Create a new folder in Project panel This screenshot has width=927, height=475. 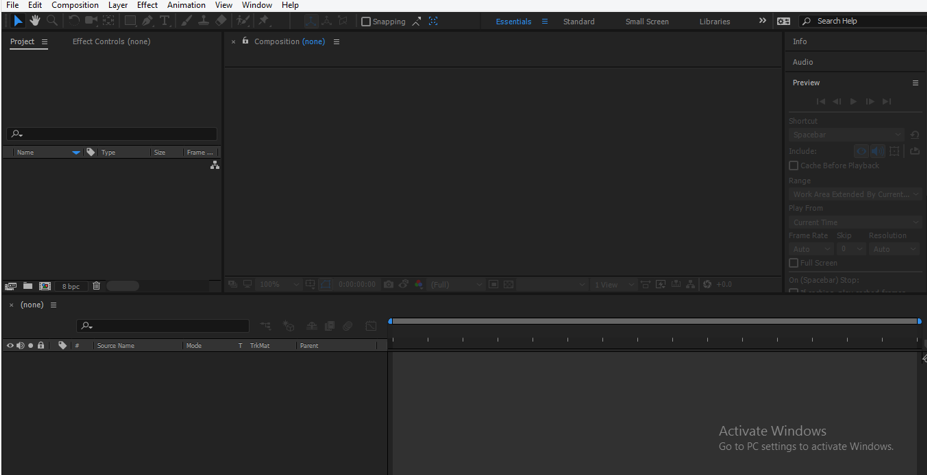point(28,286)
